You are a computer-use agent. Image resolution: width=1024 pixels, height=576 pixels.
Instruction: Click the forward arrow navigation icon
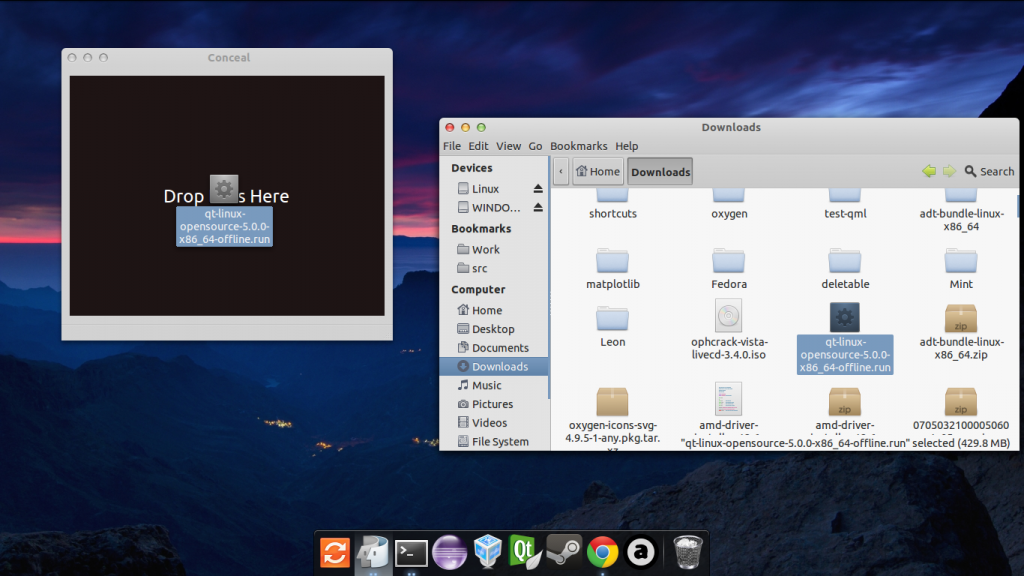(x=948, y=171)
